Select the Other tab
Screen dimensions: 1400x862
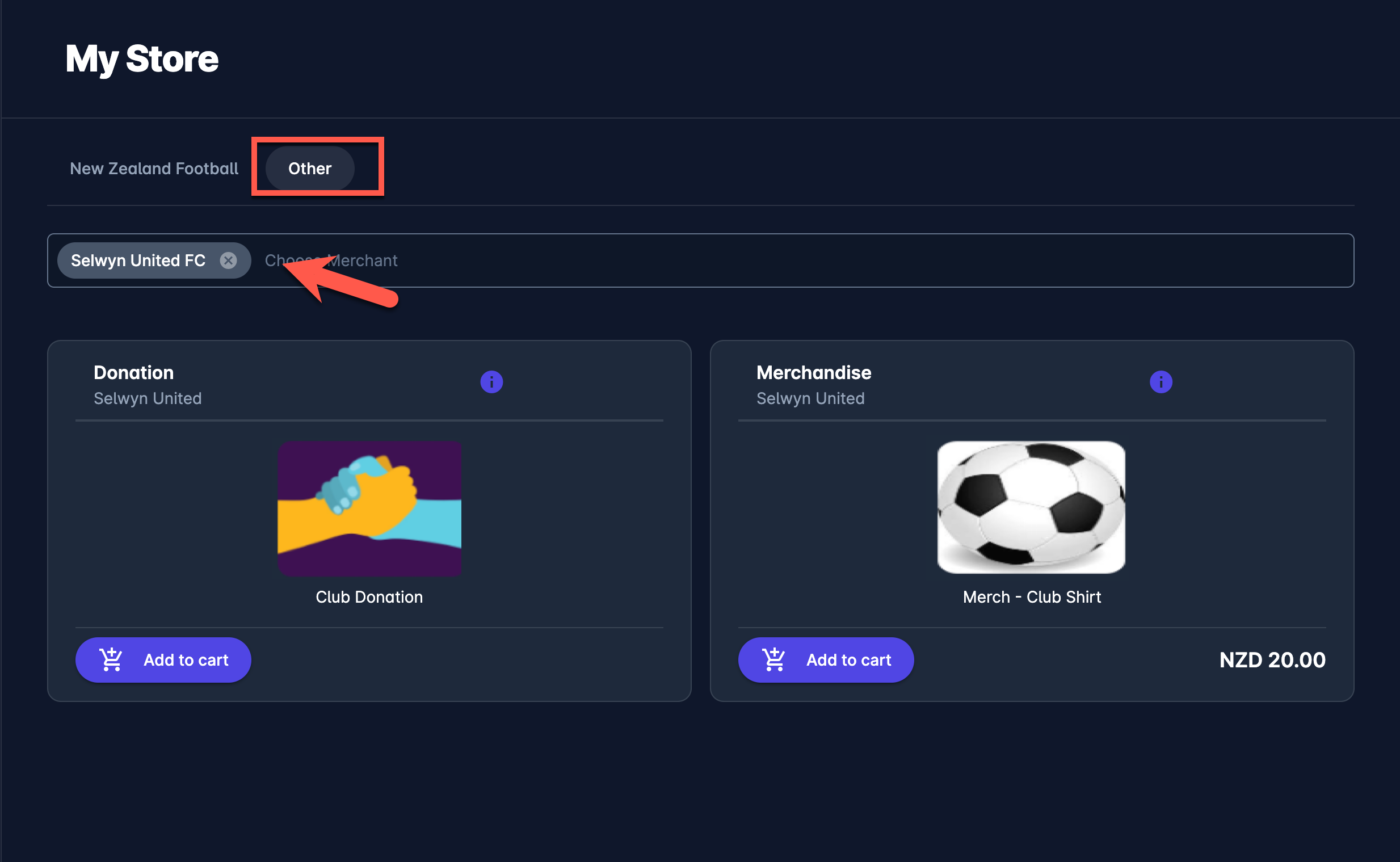pos(309,169)
